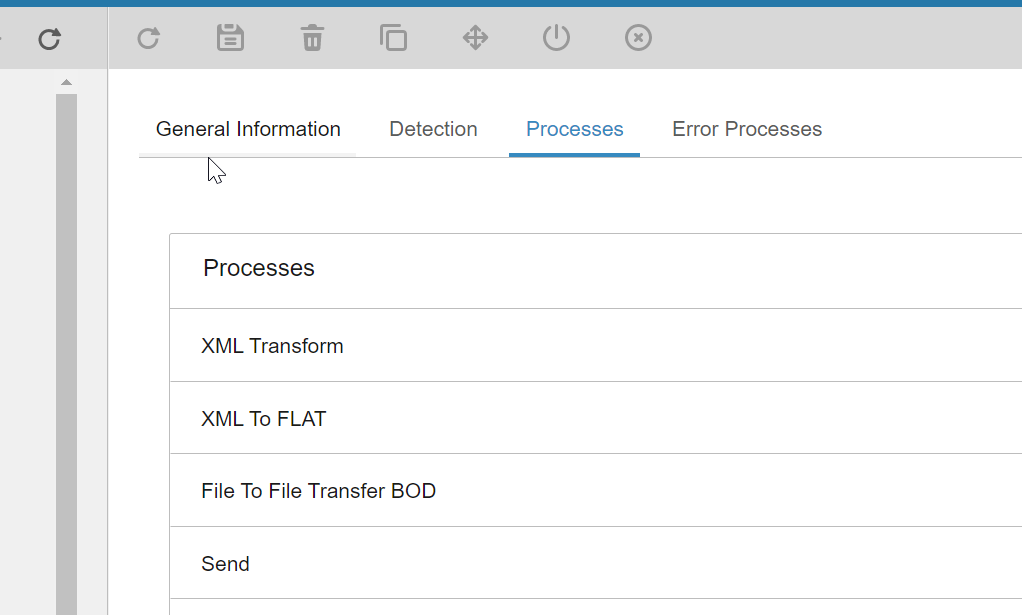Click the partially visible arrow at far left toolbar
The height and width of the screenshot is (615, 1022).
3,39
